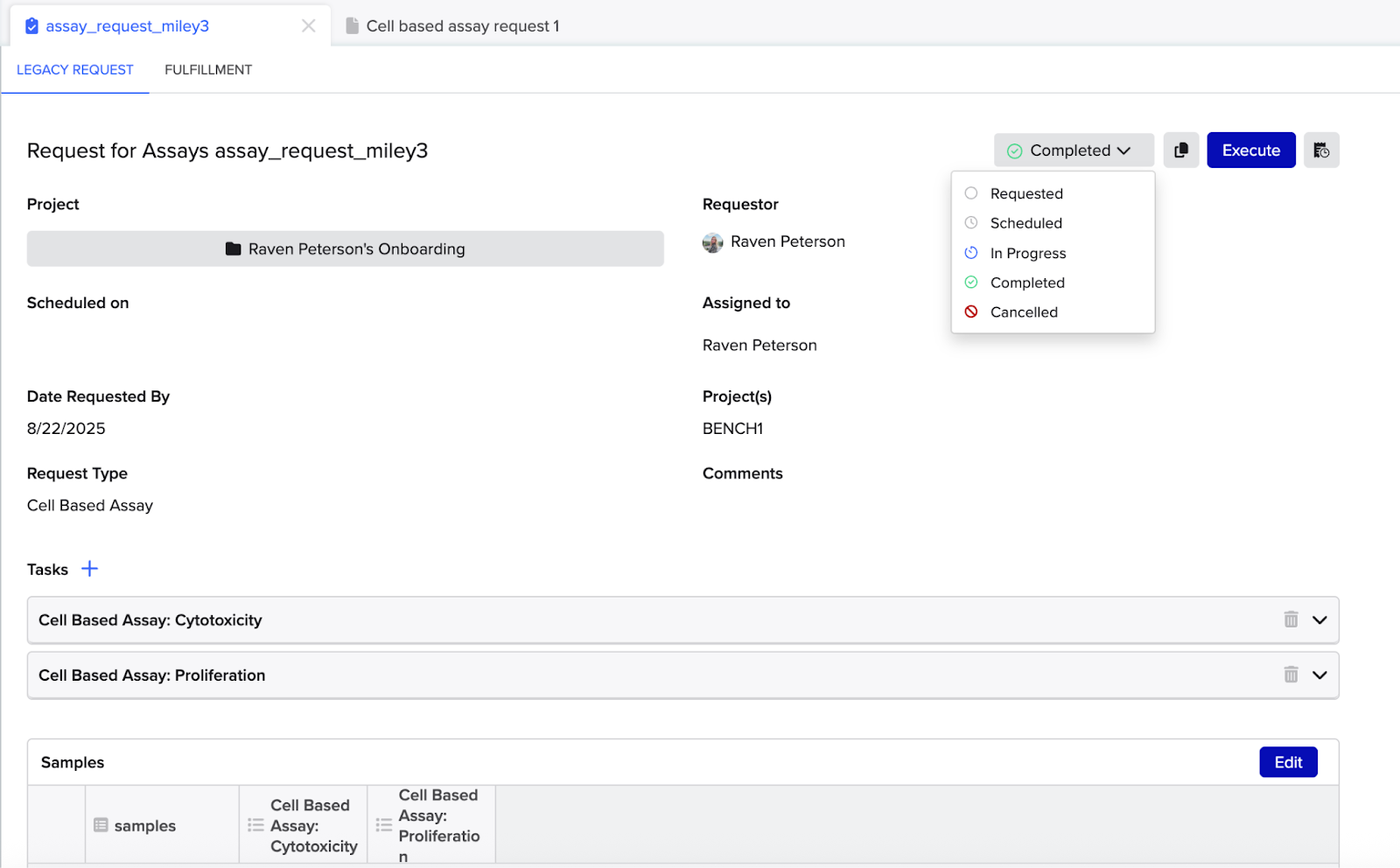Add a new task with plus icon
Screen dimensions: 1400x868
(x=89, y=569)
